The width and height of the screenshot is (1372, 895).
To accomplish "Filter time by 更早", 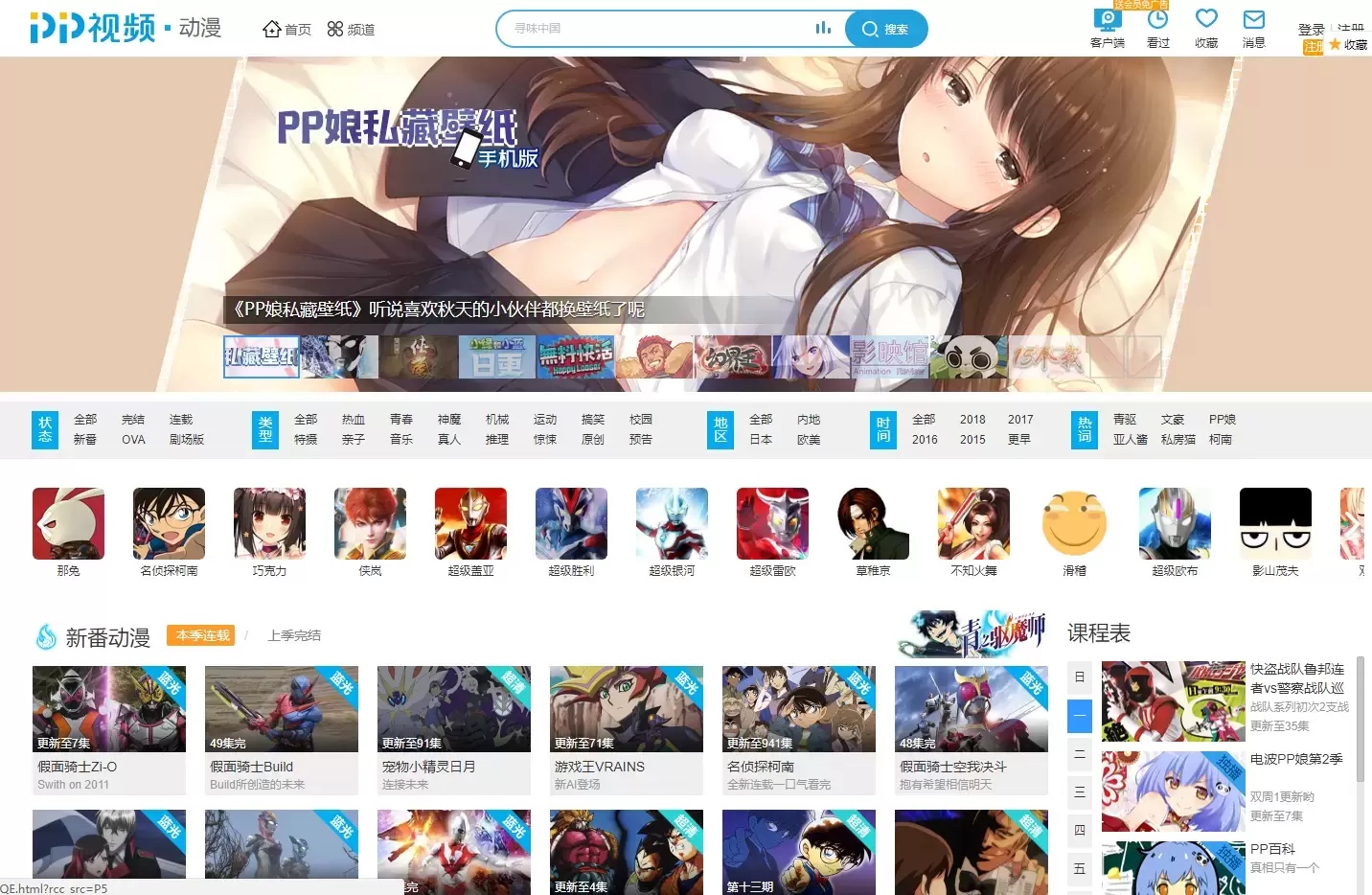I will [x=1019, y=440].
